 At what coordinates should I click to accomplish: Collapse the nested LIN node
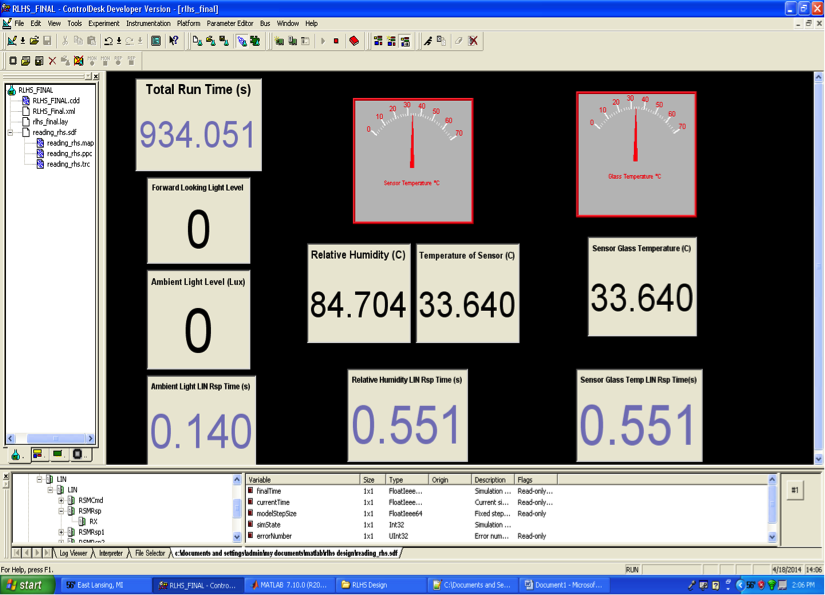click(x=51, y=490)
